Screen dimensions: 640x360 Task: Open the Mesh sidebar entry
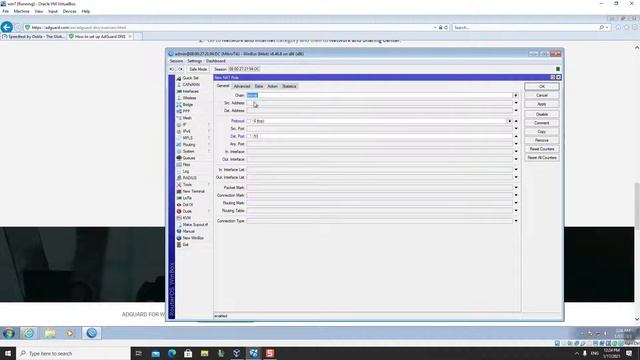(187, 118)
